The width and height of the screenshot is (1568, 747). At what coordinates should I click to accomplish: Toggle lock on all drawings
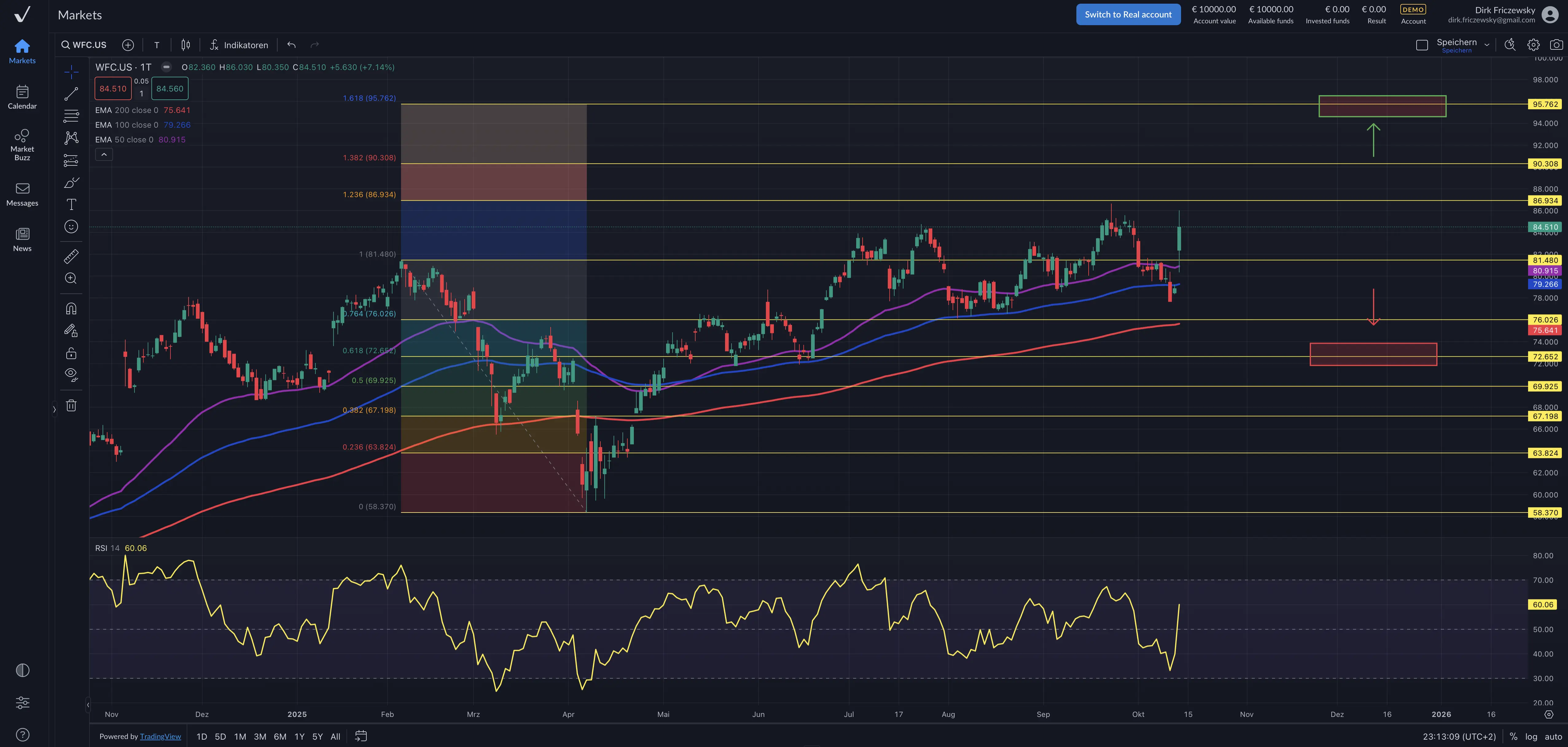click(x=71, y=353)
